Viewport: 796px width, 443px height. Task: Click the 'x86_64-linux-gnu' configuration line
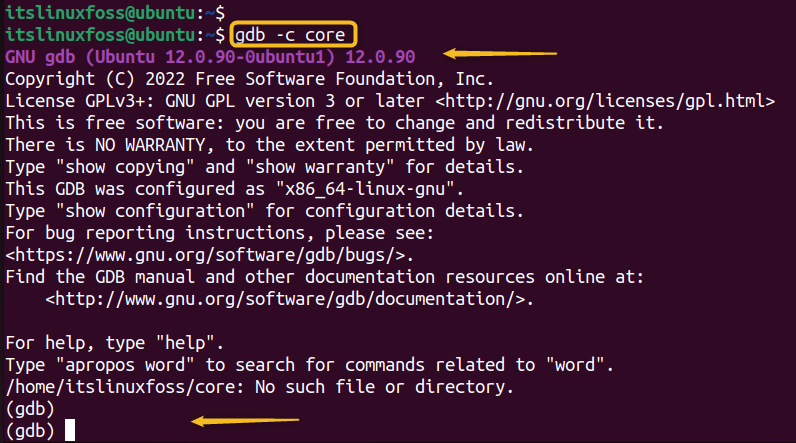(x=235, y=189)
